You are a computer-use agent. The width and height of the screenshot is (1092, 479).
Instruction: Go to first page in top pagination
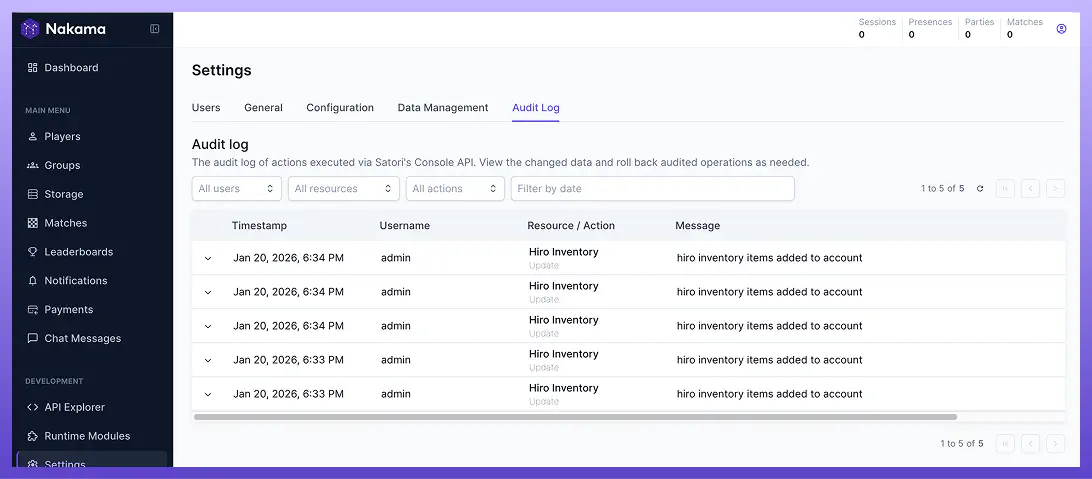pos(1005,189)
